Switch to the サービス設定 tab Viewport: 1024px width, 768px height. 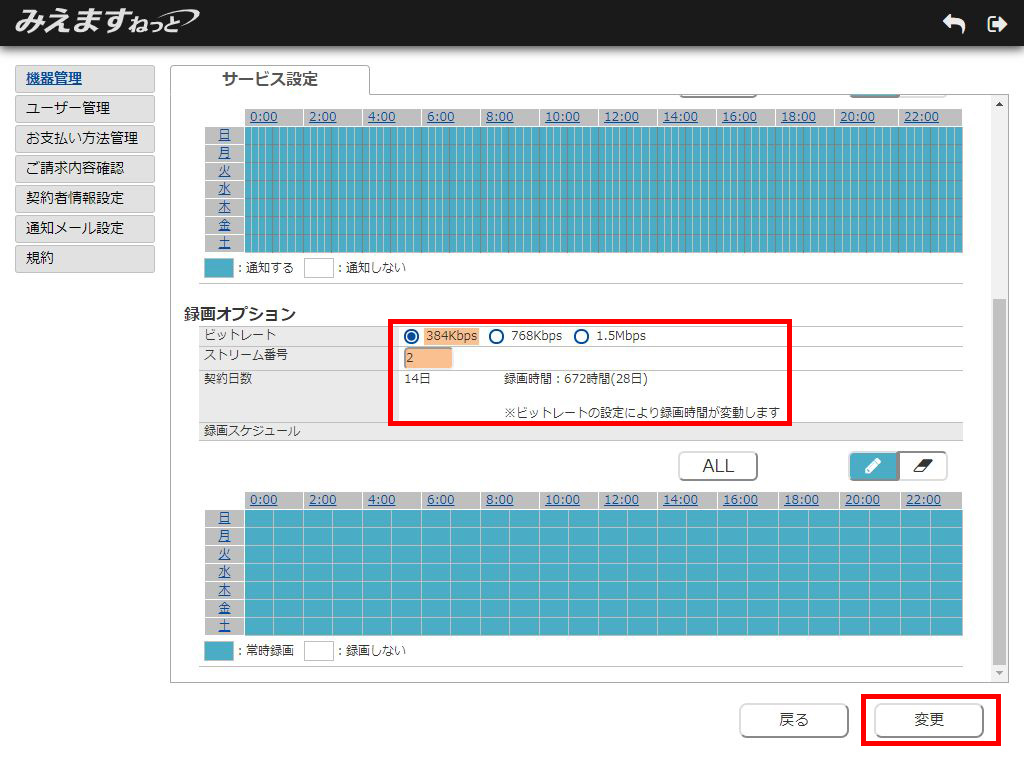click(270, 79)
